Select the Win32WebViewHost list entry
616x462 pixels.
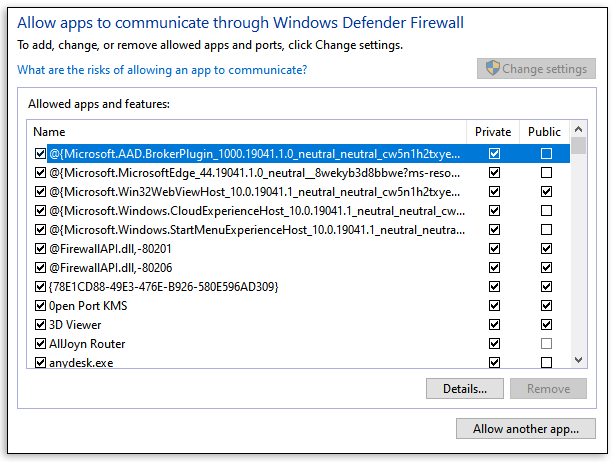(255, 192)
